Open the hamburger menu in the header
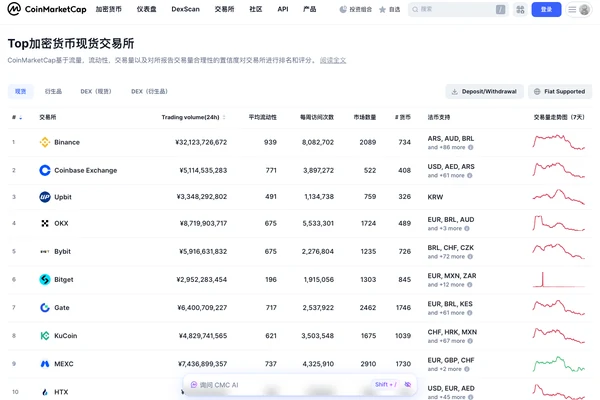The image size is (600, 400). click(572, 10)
